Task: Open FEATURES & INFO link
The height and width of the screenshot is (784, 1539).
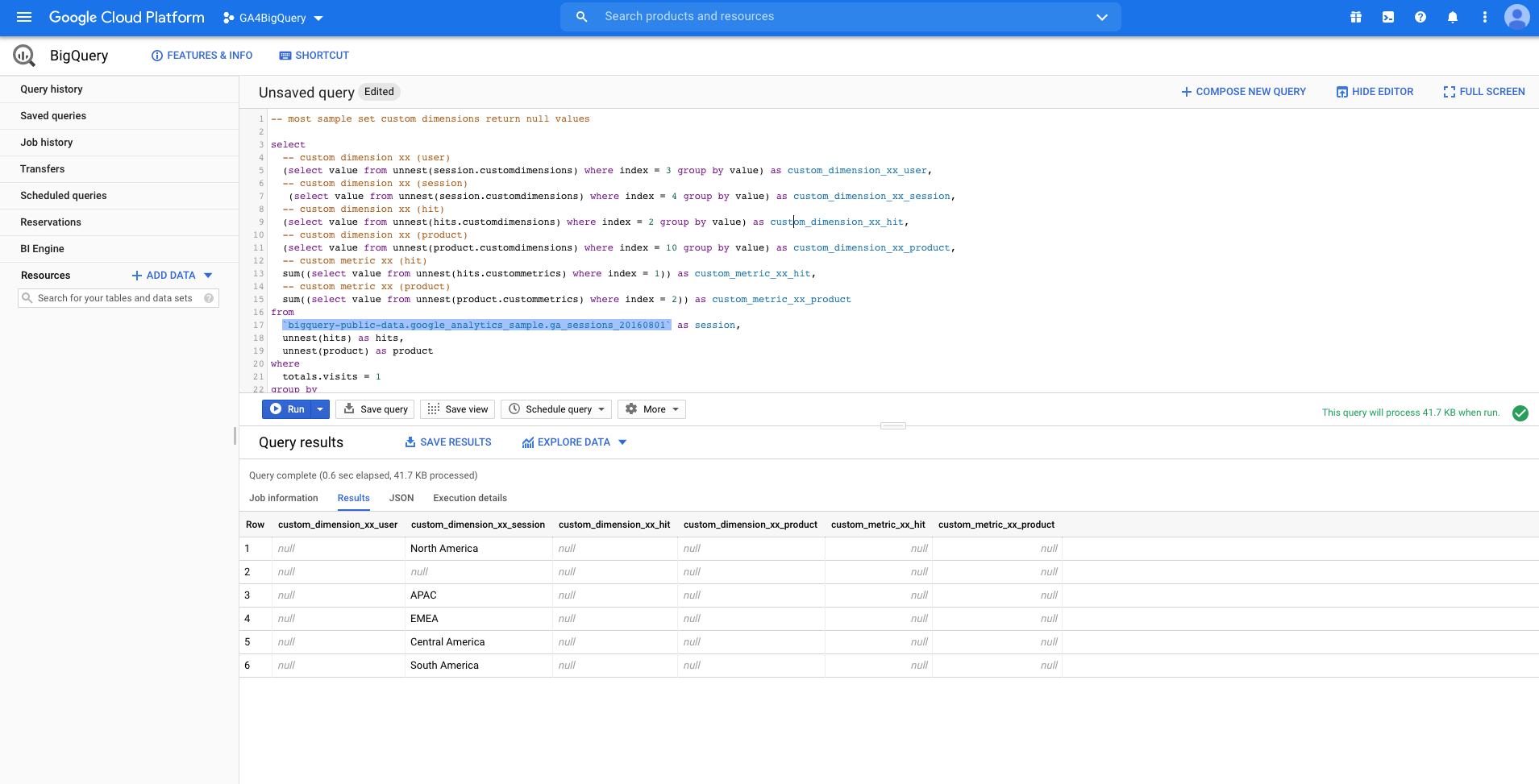Action: point(202,56)
